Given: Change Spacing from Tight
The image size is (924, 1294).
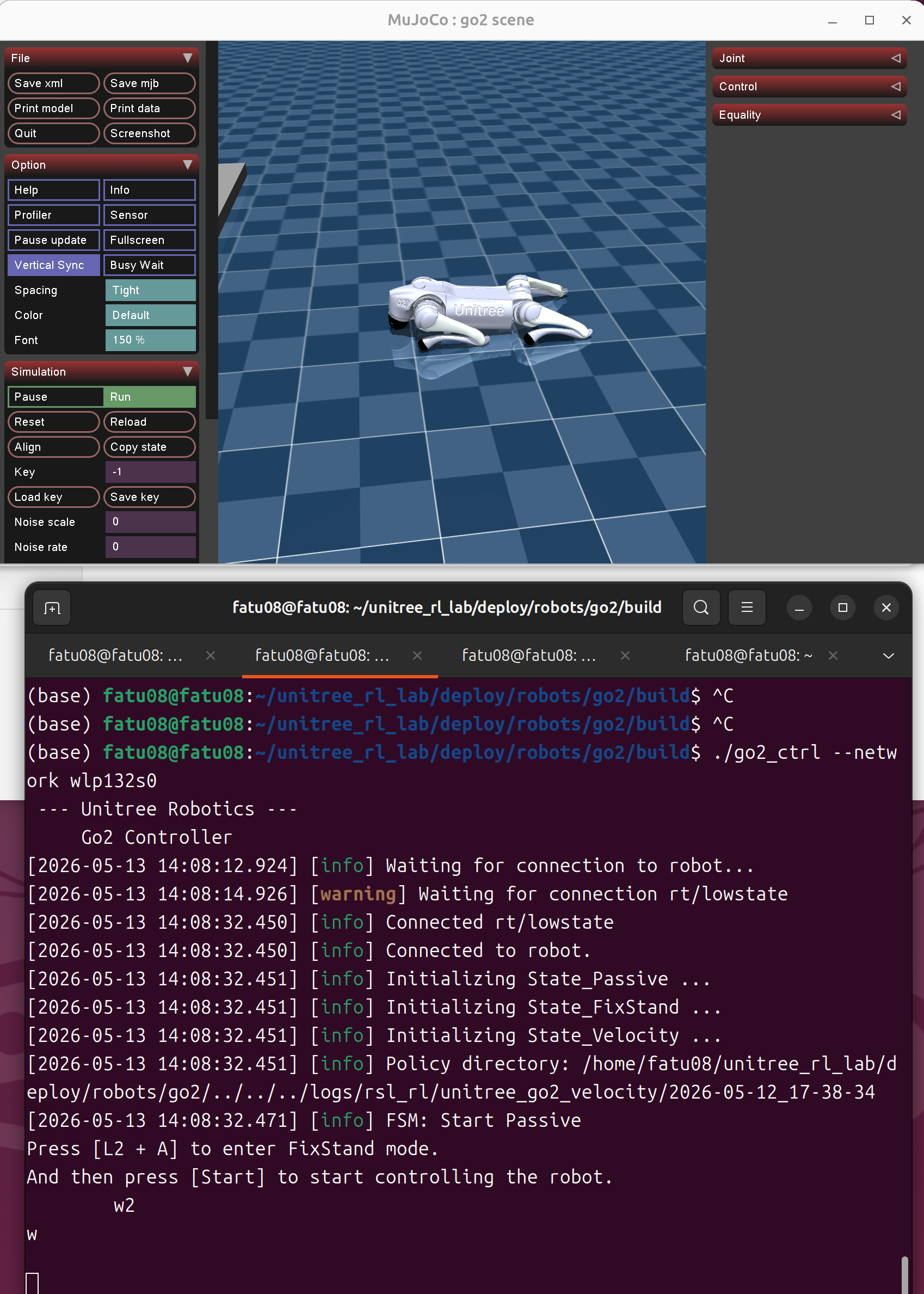Looking at the screenshot, I should point(150,290).
